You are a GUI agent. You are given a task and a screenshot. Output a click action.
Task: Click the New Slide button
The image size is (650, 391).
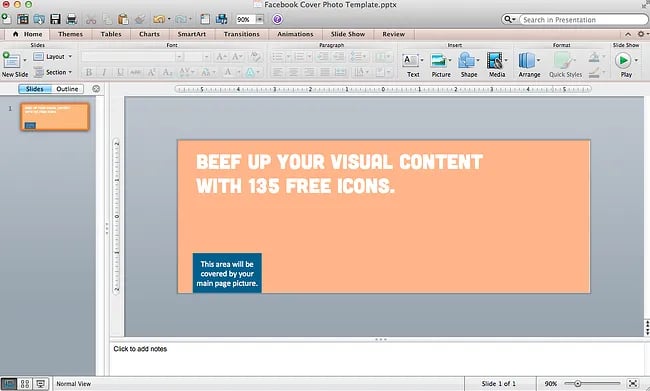point(15,65)
